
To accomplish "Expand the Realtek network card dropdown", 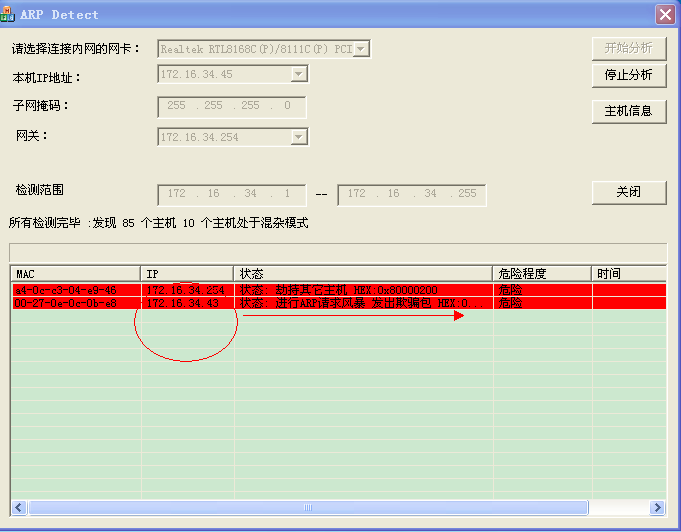I will (x=361, y=49).
